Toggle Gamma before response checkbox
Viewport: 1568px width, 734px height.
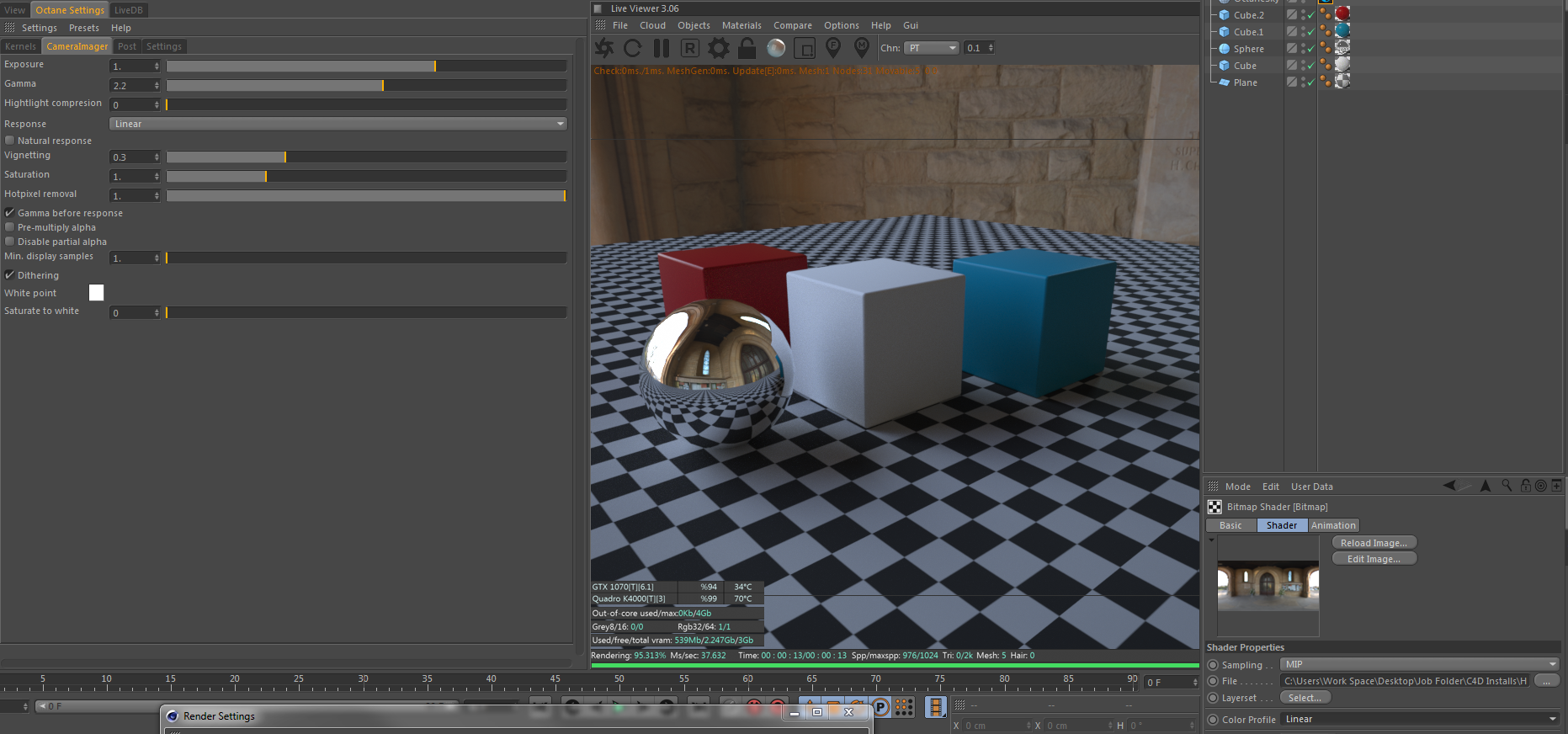9,213
